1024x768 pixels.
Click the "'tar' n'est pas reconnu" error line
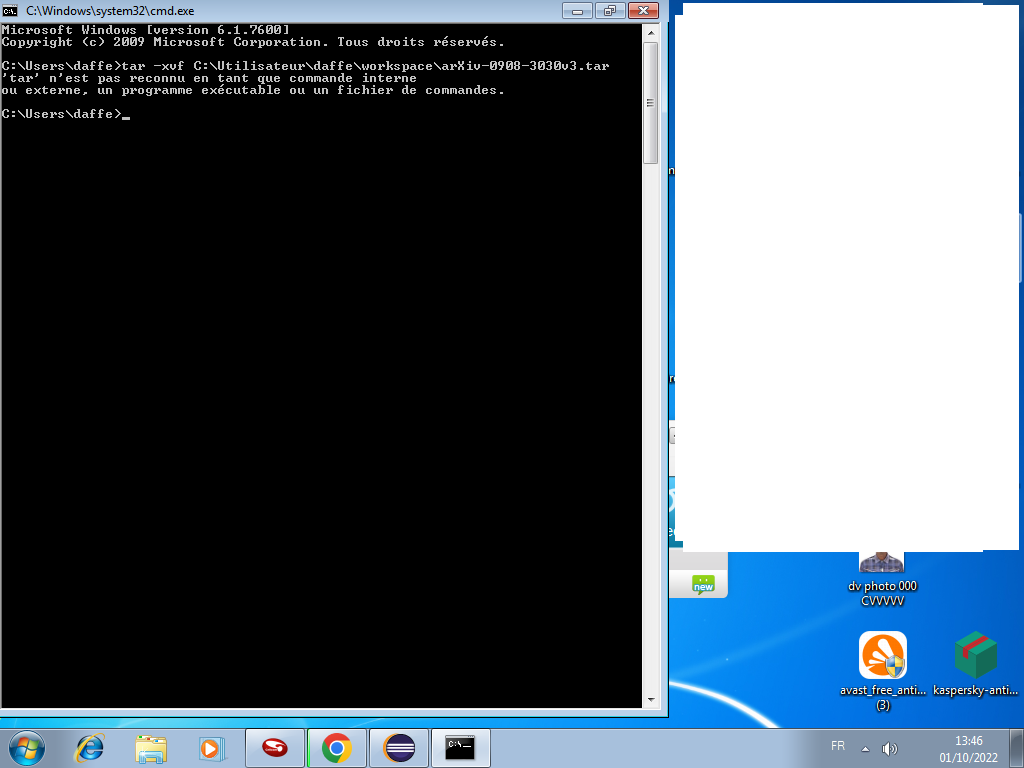click(x=209, y=78)
